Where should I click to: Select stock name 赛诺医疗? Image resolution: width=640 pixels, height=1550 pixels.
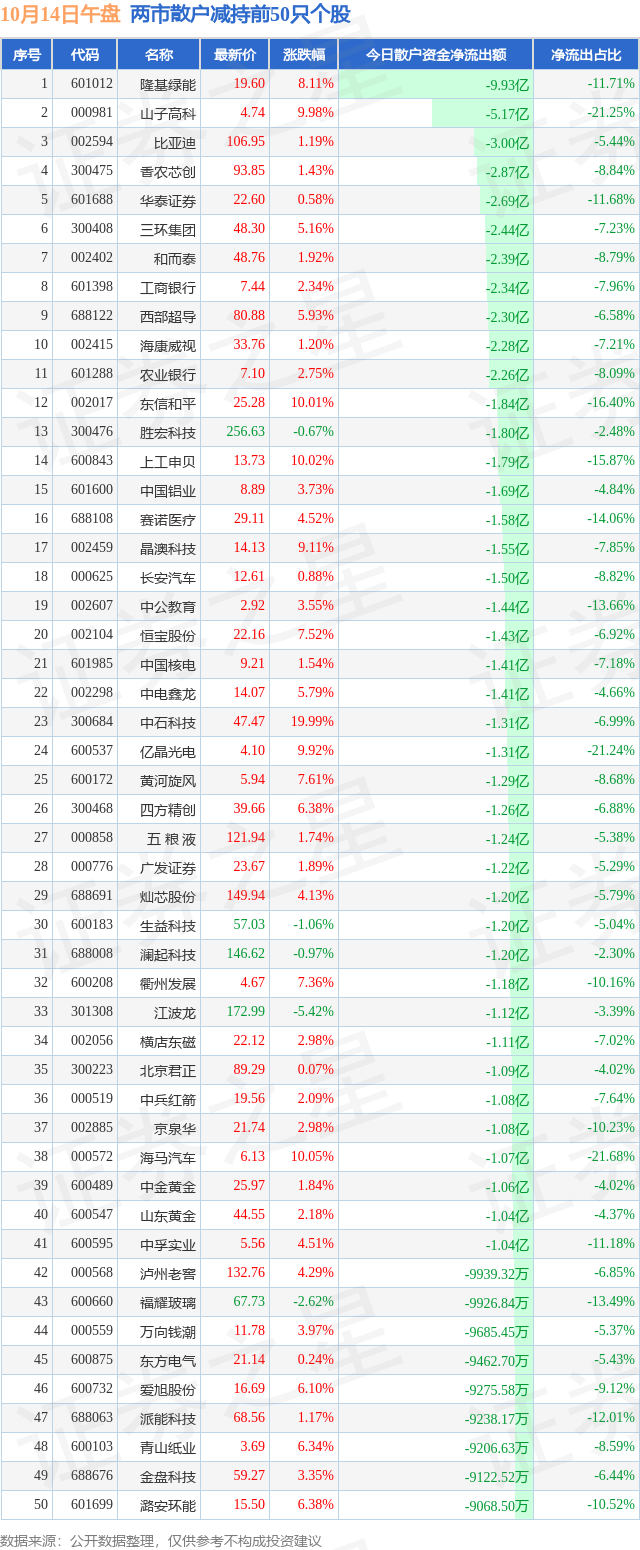pyautogui.click(x=168, y=519)
